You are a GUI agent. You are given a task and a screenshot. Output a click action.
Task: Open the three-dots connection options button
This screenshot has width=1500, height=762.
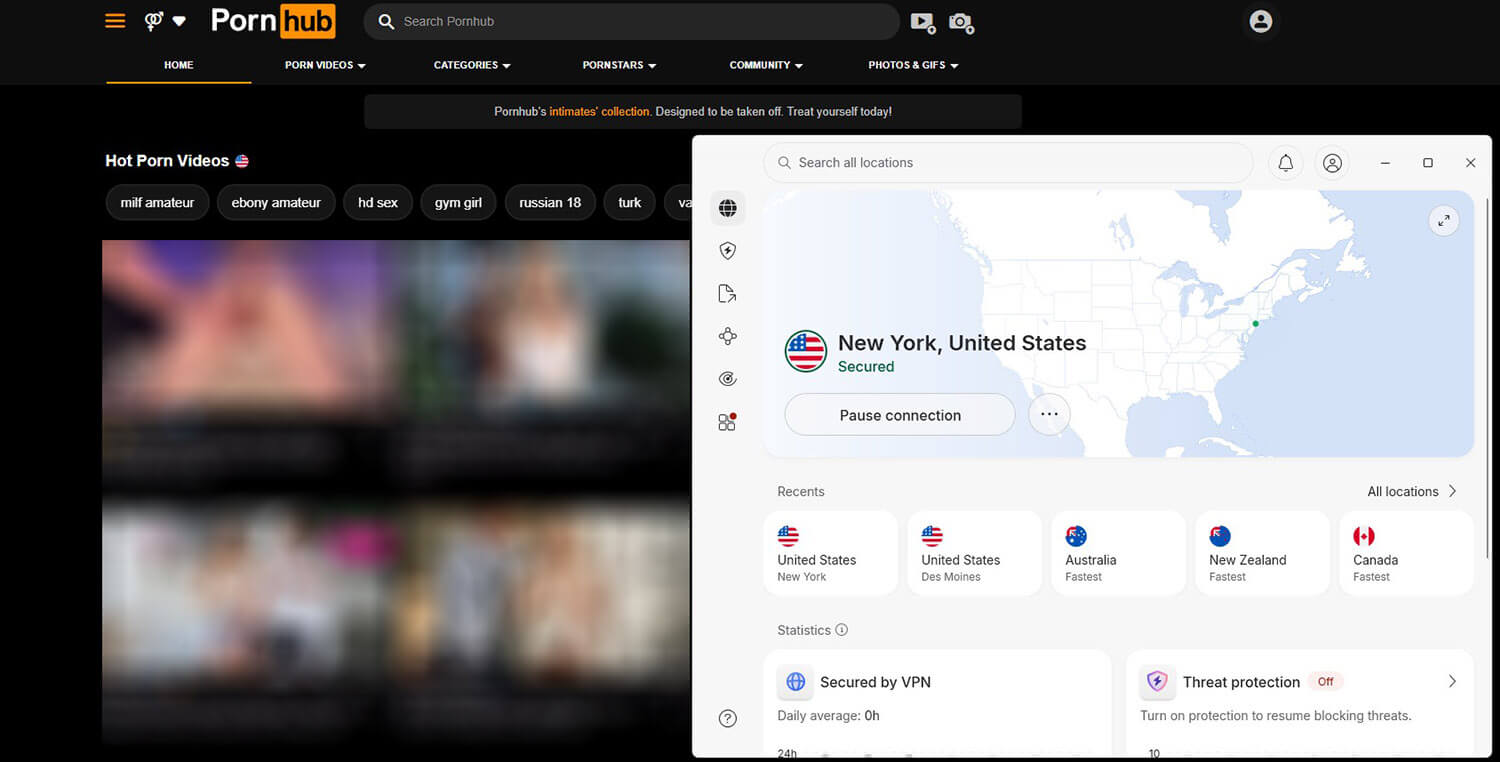point(1049,414)
